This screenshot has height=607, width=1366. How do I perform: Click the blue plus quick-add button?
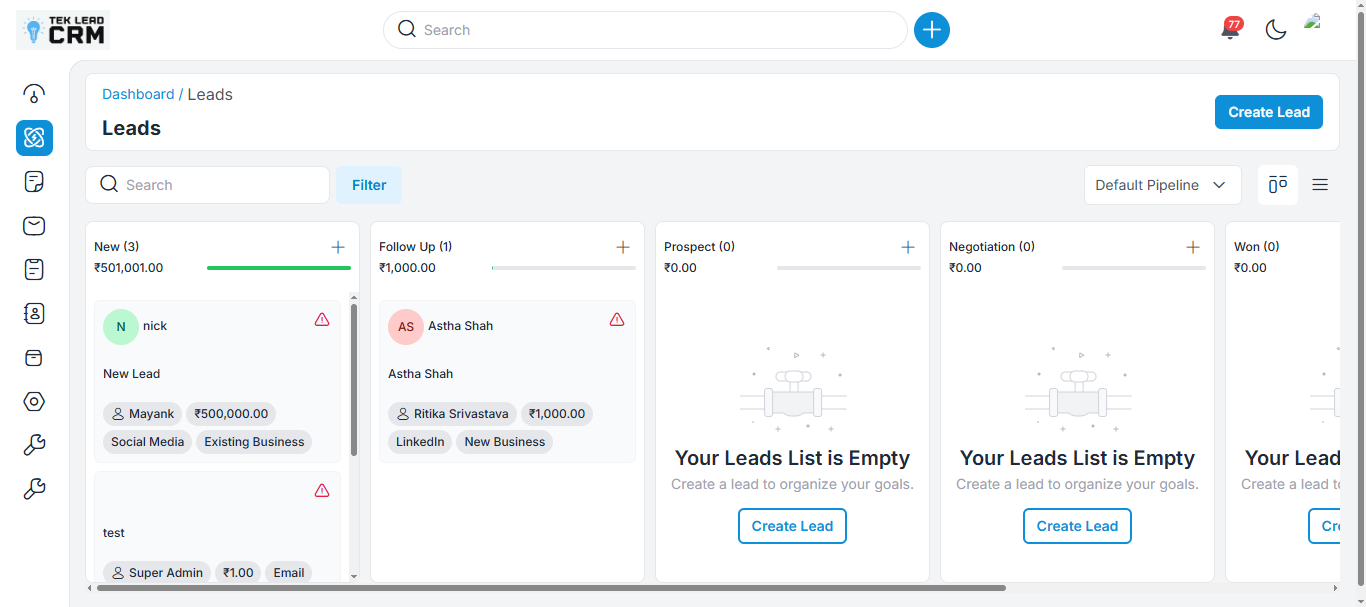coord(932,30)
